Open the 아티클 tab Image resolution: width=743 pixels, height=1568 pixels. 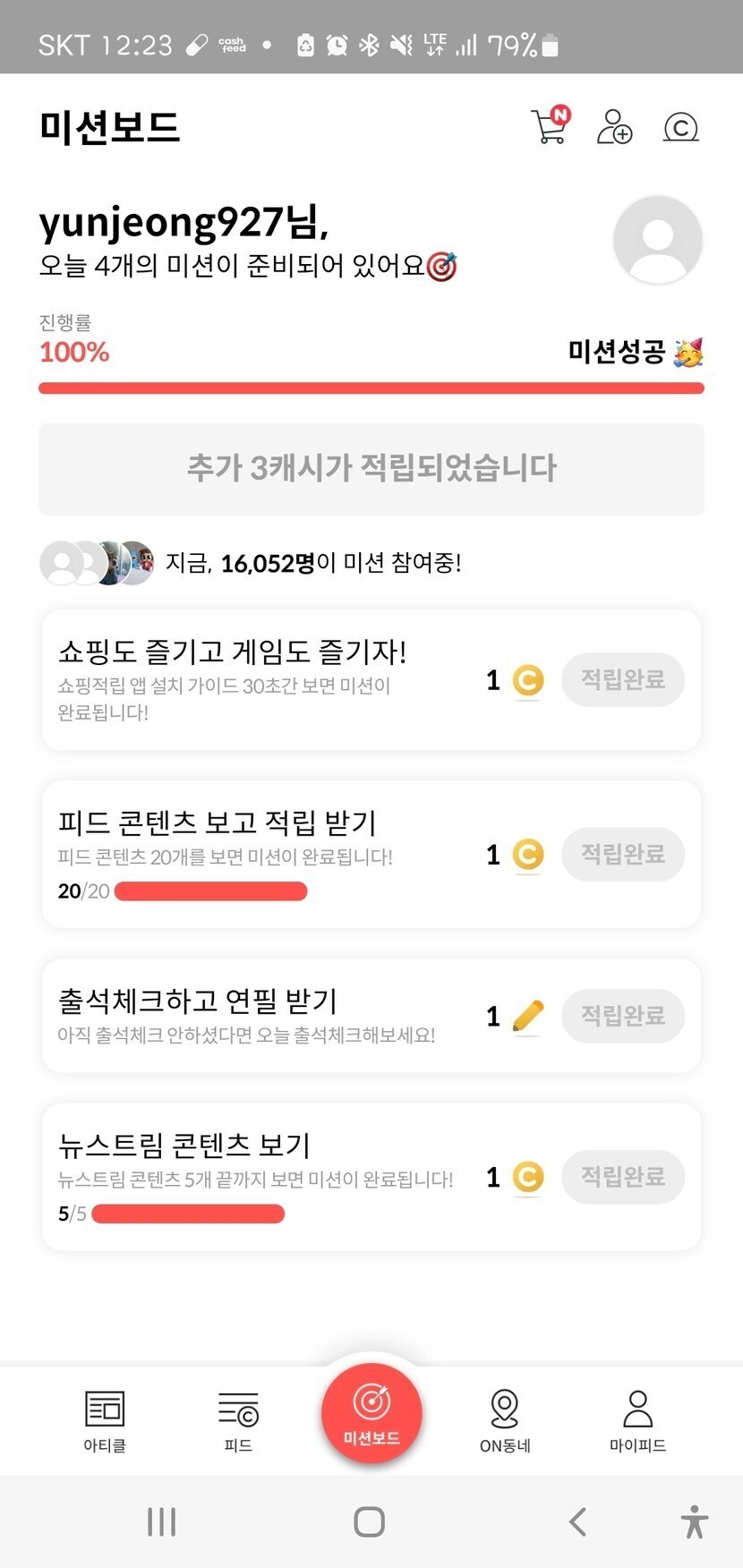point(105,1420)
